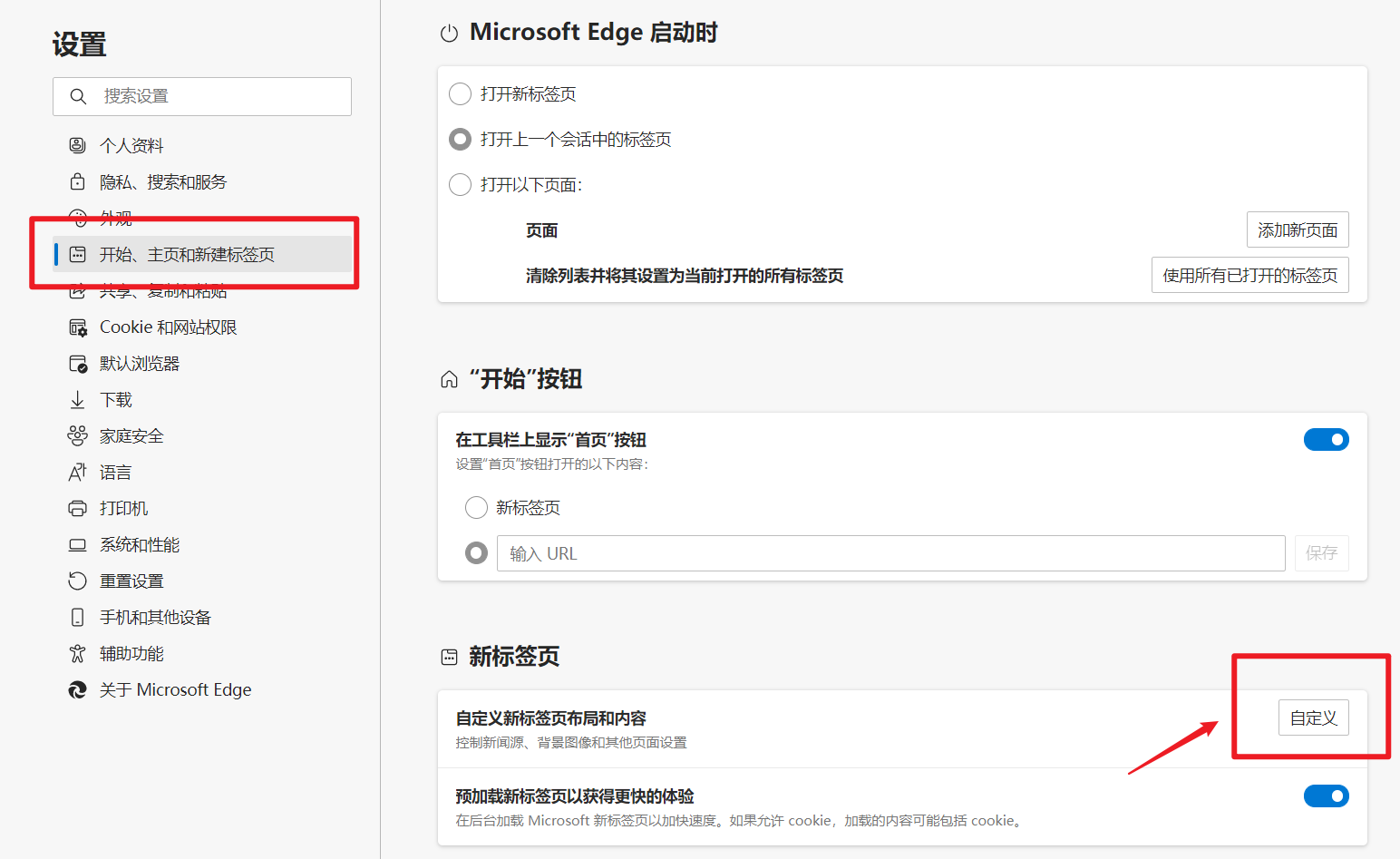Click the phone icon beside 手机和其他设备

[x=78, y=617]
